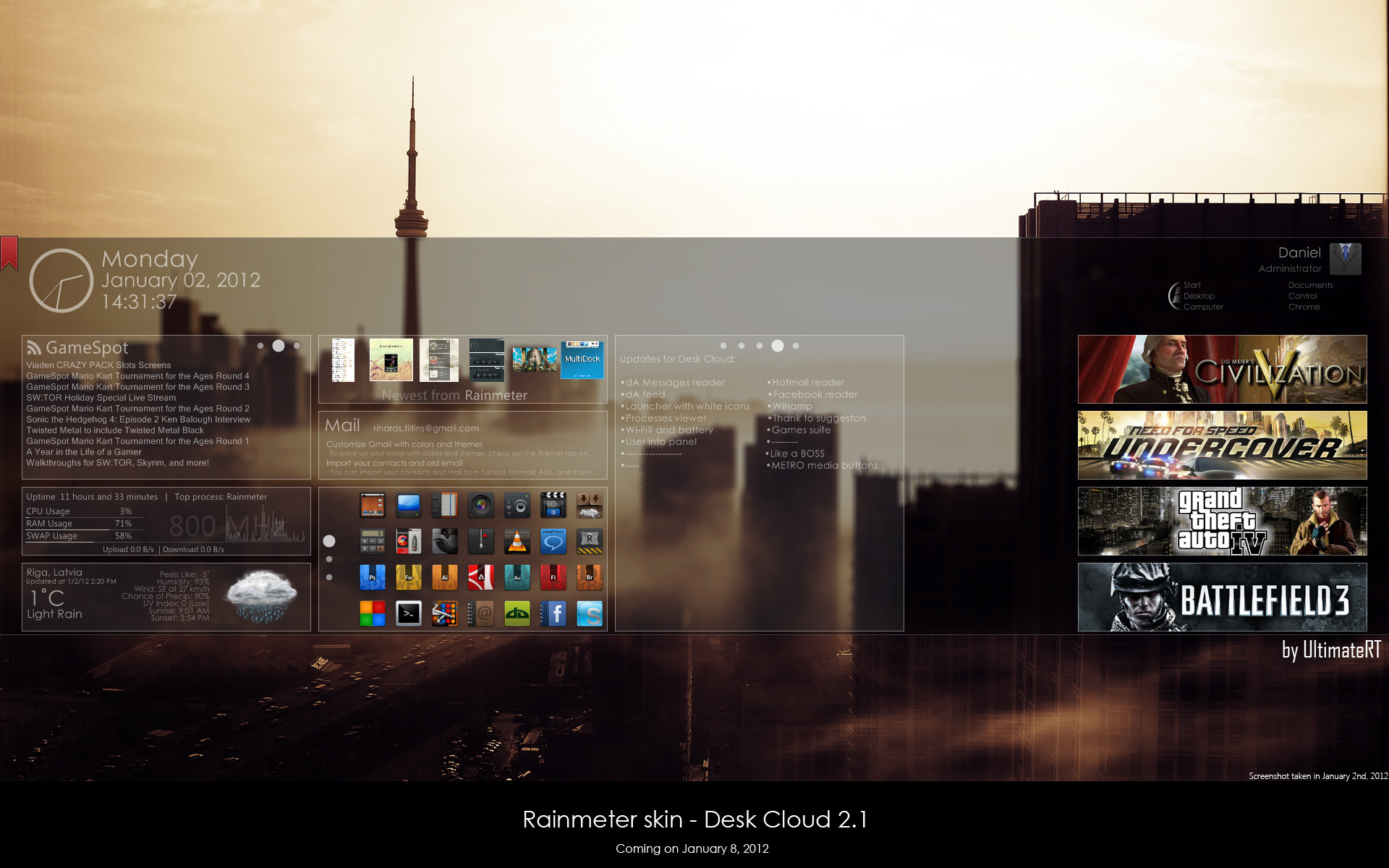
Task: Launch the command prompt terminal icon
Action: (x=409, y=613)
